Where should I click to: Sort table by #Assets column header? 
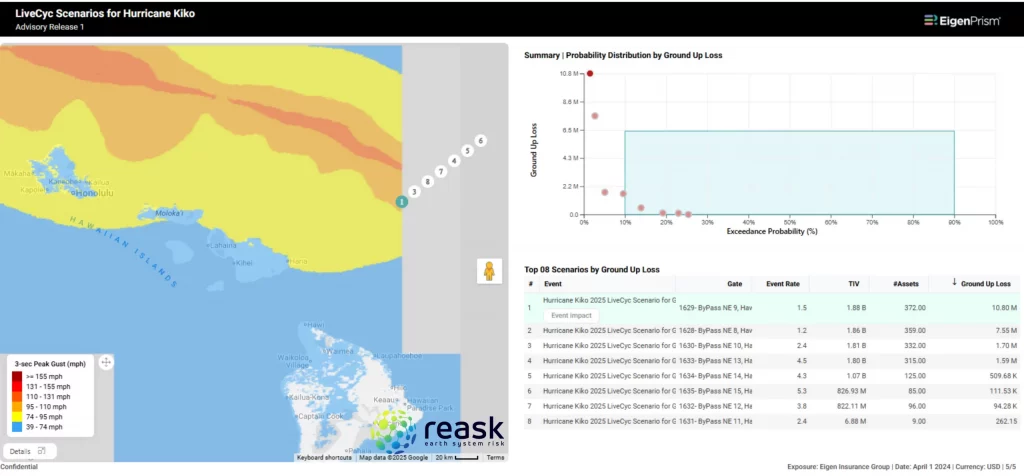[x=905, y=284]
